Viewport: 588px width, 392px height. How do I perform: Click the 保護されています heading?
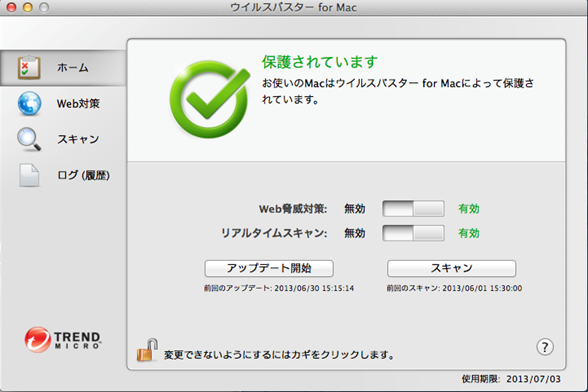pyautogui.click(x=320, y=62)
